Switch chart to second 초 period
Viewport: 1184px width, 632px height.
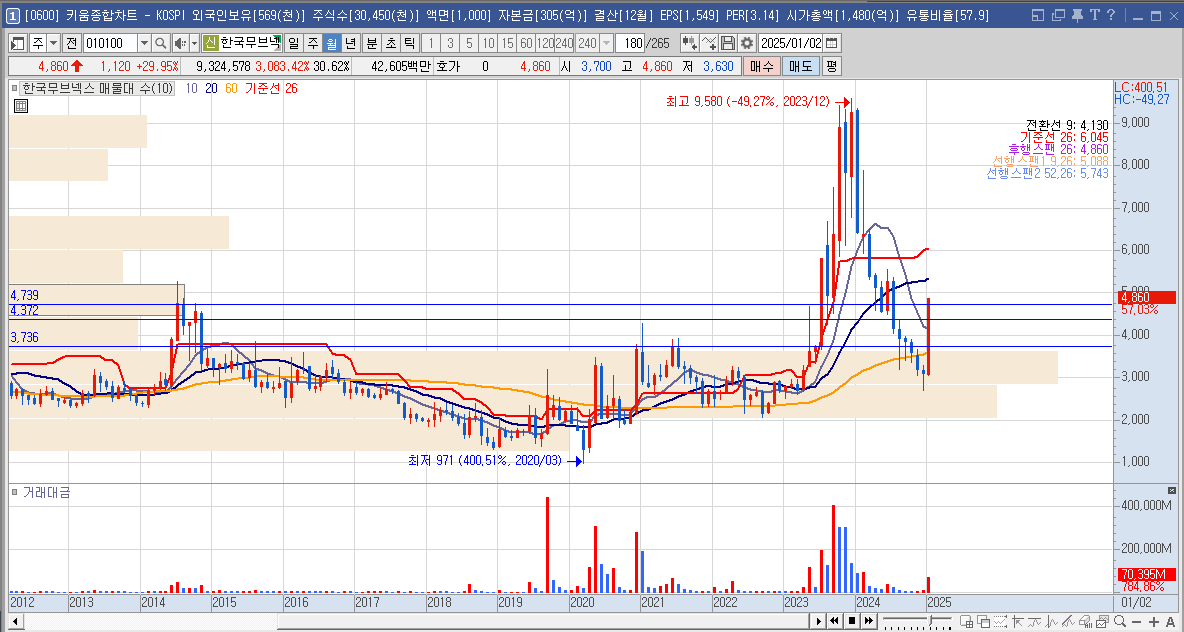(390, 43)
